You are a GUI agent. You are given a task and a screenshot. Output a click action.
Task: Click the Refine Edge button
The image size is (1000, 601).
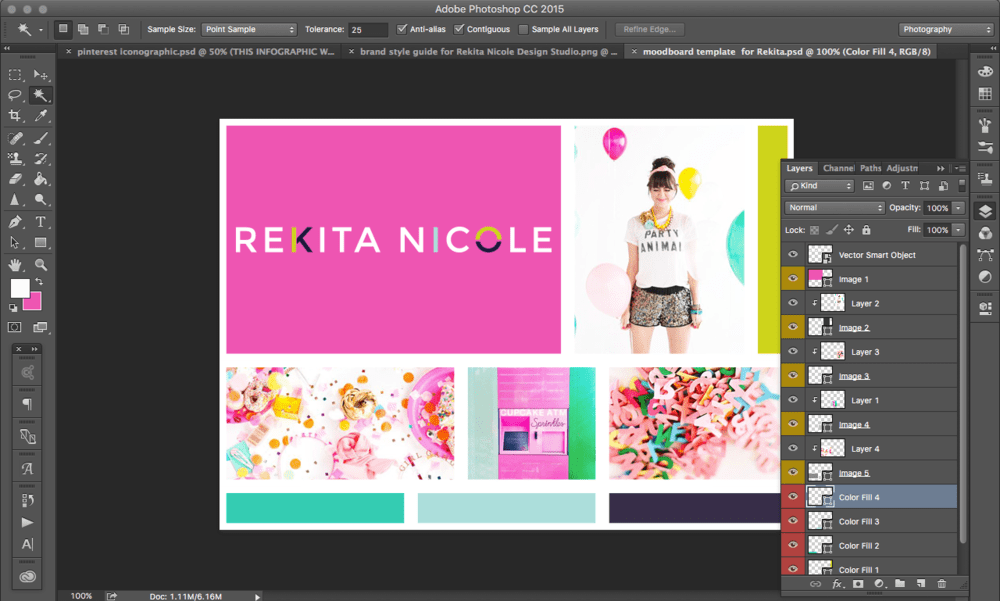[649, 29]
